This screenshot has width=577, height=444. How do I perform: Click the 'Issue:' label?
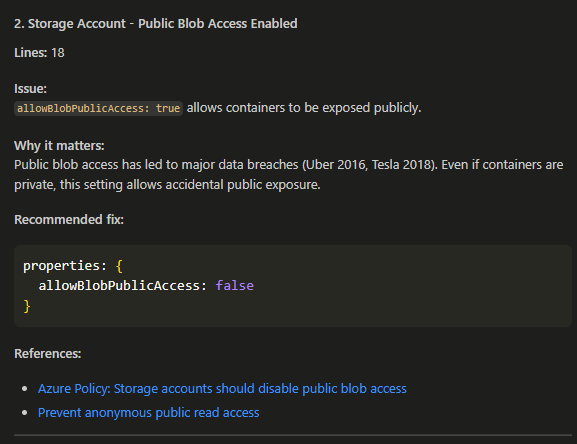tap(31, 89)
